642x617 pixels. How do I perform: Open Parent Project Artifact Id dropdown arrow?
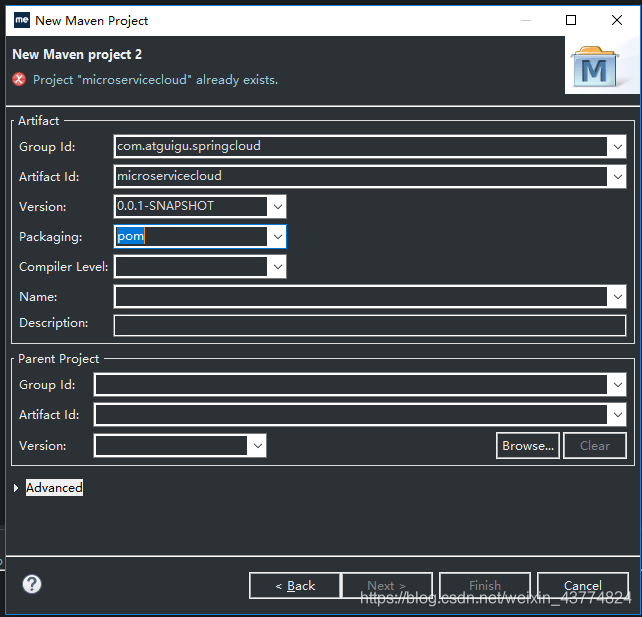[x=617, y=415]
